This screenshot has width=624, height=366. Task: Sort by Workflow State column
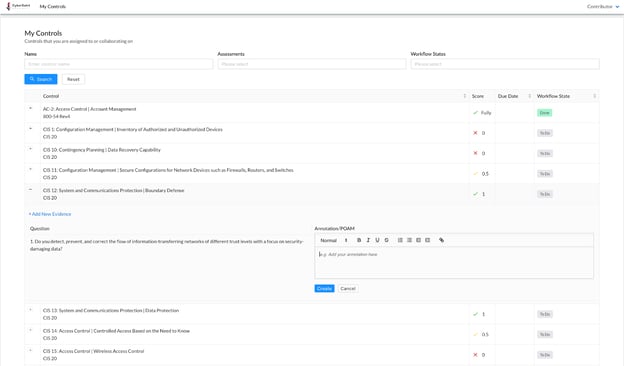pyautogui.click(x=595, y=96)
